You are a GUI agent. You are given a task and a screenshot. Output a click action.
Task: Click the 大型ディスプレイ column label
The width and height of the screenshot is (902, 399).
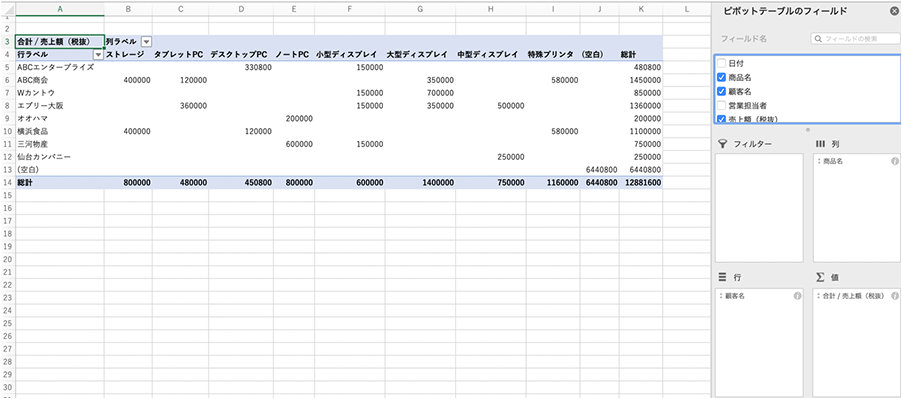(x=417, y=55)
